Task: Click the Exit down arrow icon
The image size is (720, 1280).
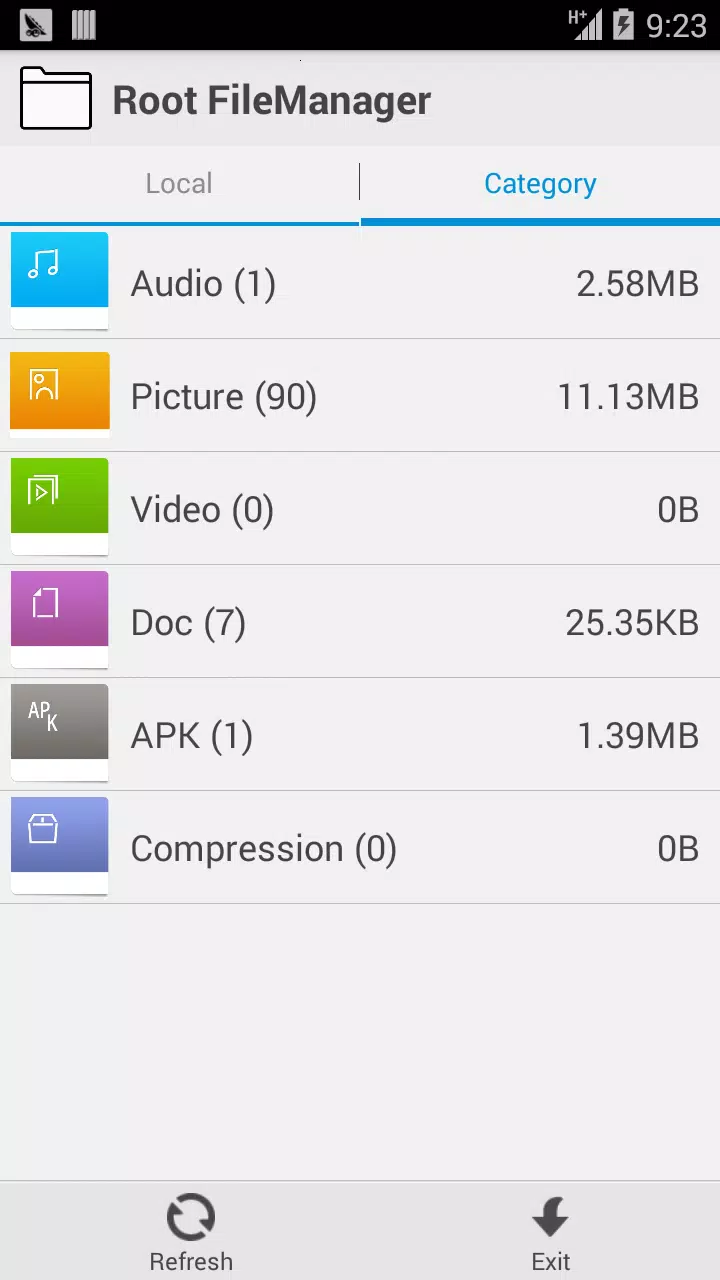Action: coord(550,1218)
